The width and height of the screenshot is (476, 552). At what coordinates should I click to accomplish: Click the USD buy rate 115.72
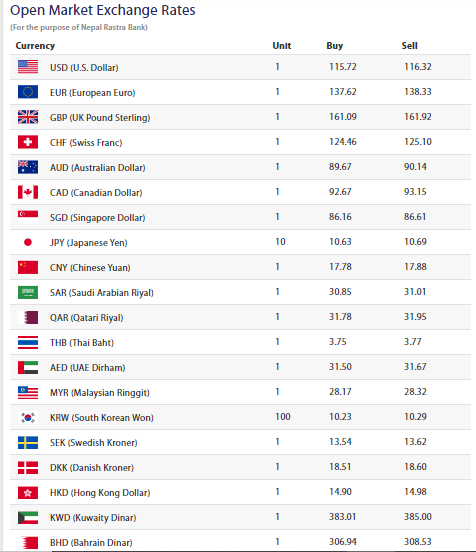[343, 67]
